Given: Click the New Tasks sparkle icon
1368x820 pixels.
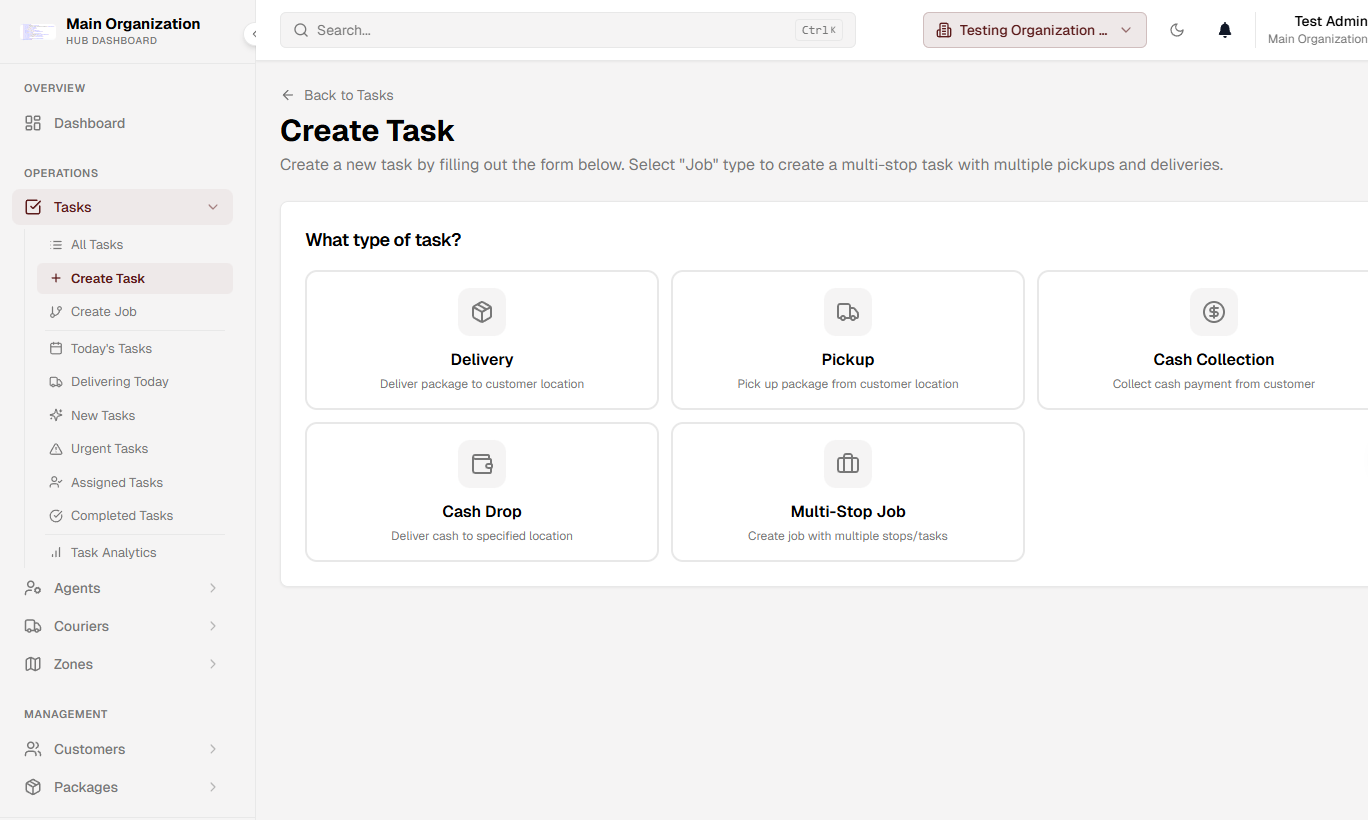Looking at the screenshot, I should [x=56, y=416].
